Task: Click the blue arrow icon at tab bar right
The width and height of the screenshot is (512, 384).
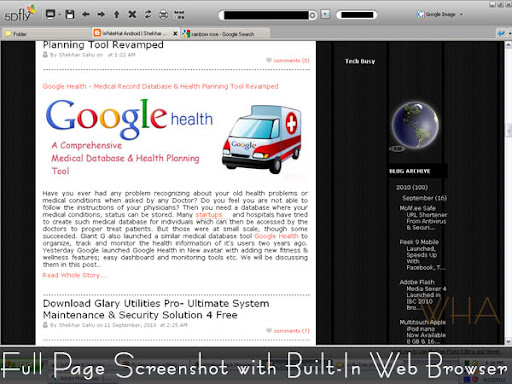Action: pyautogui.click(x=501, y=33)
